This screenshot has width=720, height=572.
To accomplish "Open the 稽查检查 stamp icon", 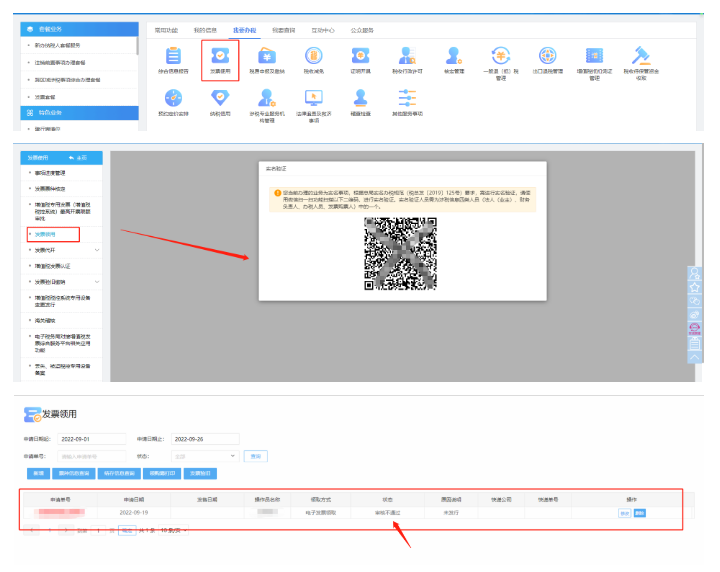I will (x=360, y=98).
